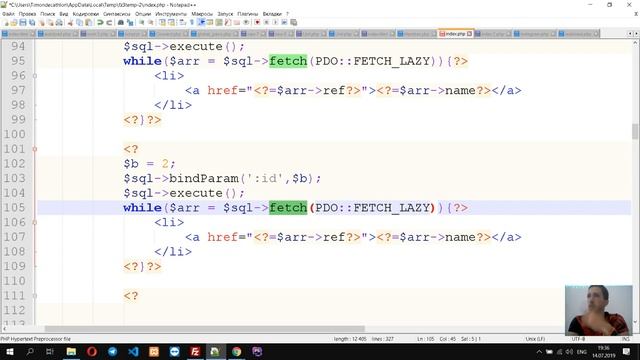Viewport: 640px width, 360px height.
Task: Click UTF-8 encoding in status bar
Action: [x=578, y=339]
